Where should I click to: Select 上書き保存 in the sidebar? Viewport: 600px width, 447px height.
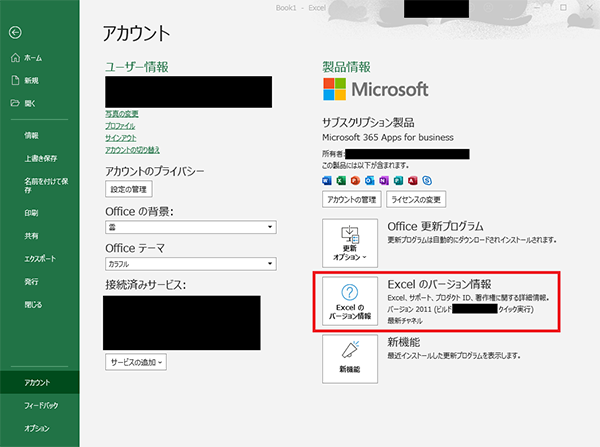click(x=41, y=158)
